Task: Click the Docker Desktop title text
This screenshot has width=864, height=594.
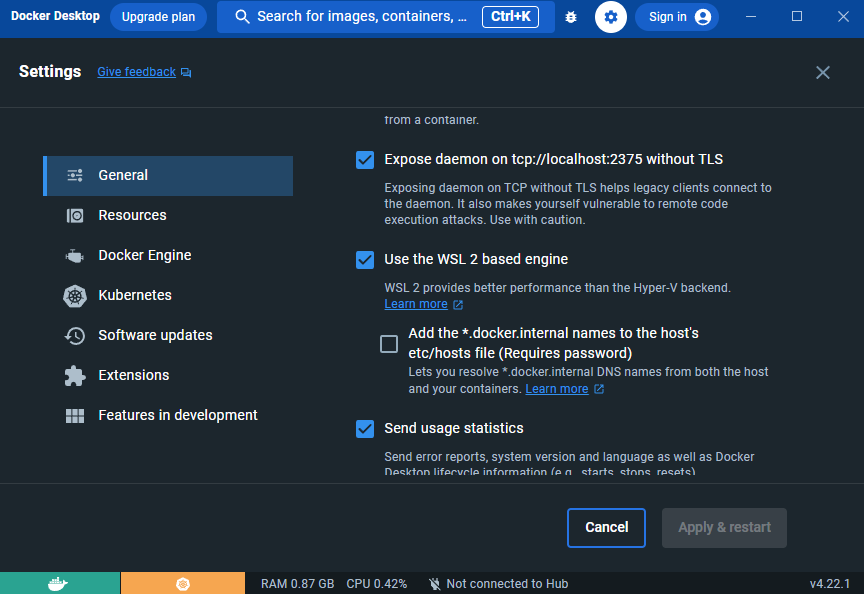Action: click(55, 16)
